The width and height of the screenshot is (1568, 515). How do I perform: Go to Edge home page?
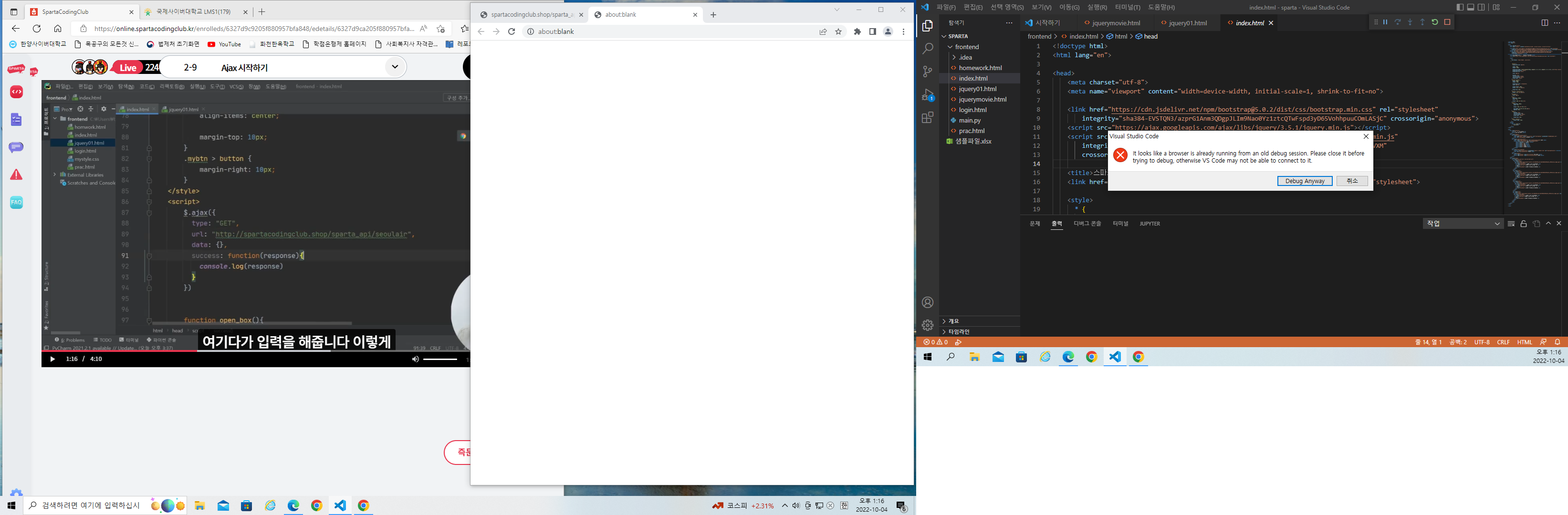(x=58, y=29)
